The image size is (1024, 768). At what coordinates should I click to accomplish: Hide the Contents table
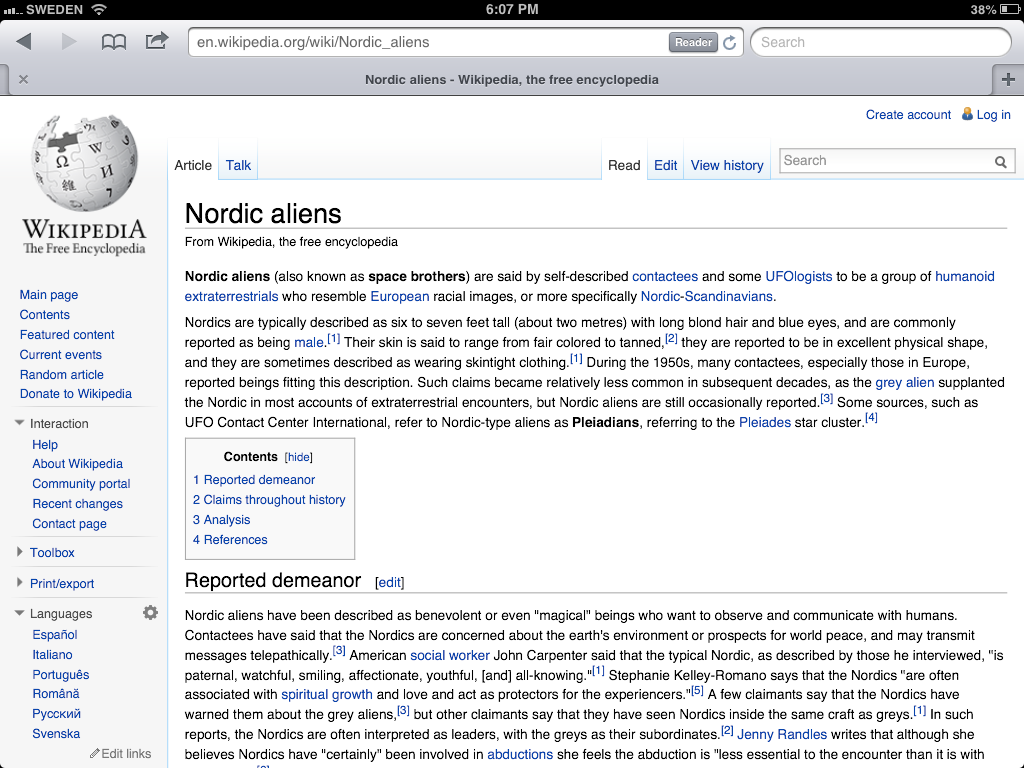click(x=298, y=457)
